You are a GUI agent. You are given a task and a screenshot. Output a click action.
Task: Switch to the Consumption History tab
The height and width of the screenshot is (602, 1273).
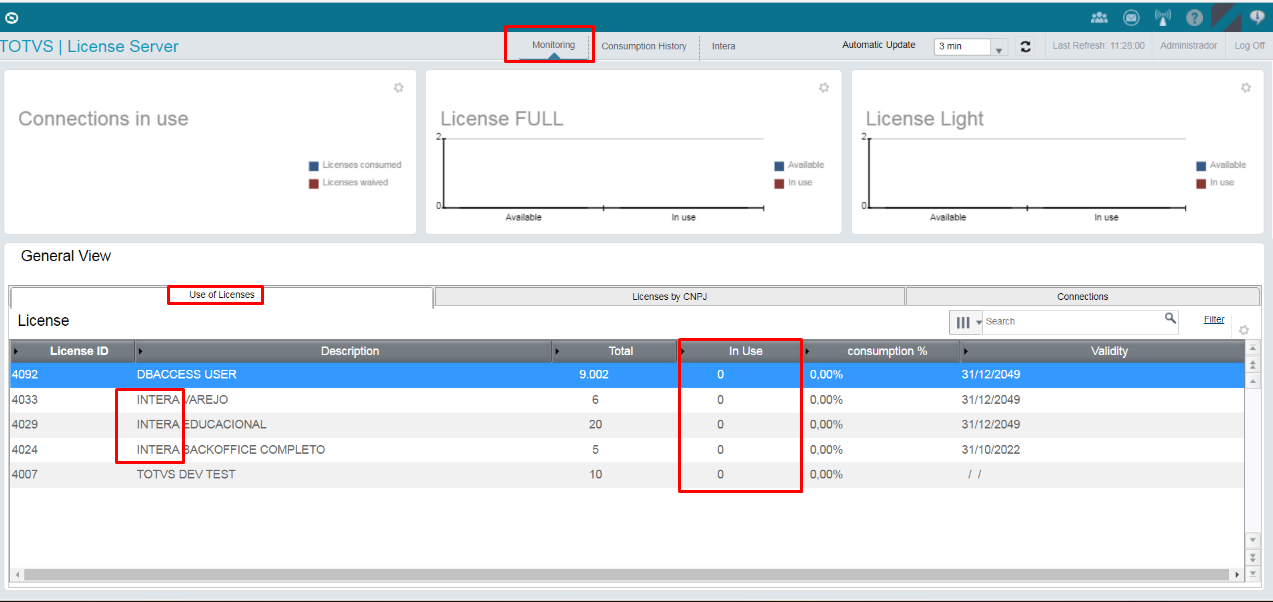644,46
